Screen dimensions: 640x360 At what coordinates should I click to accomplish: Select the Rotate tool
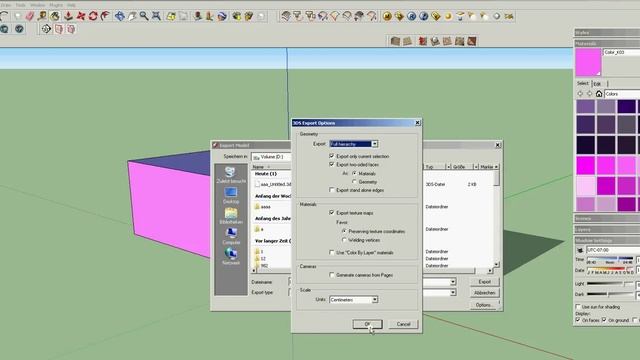click(x=93, y=16)
